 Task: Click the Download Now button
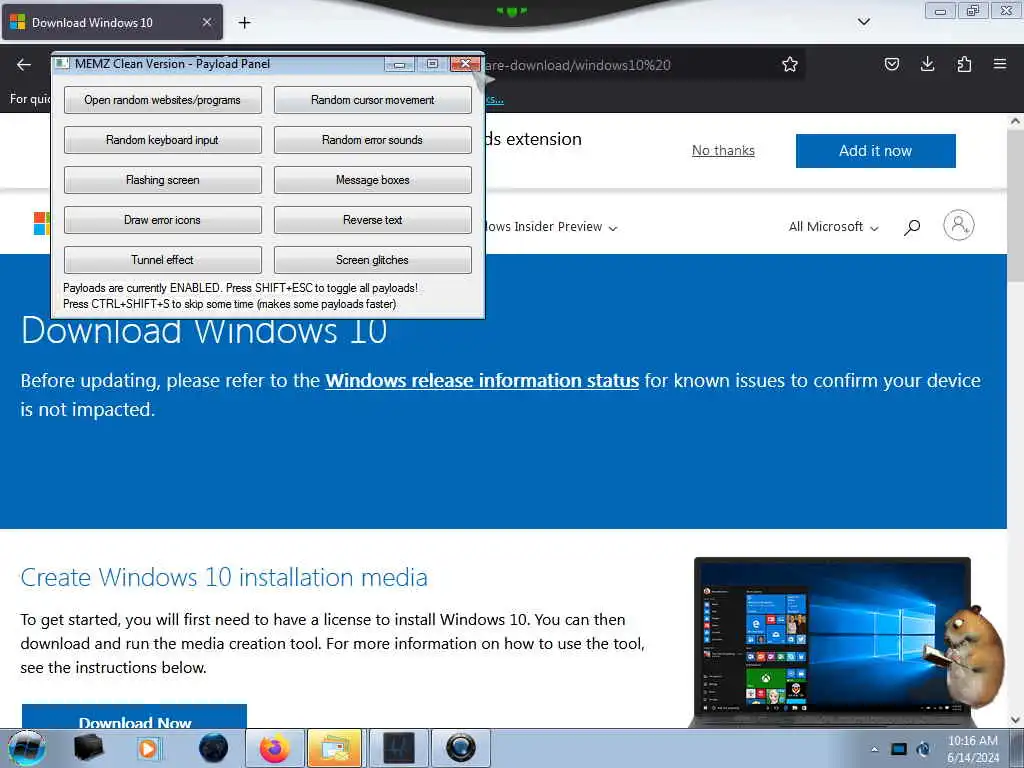point(135,716)
